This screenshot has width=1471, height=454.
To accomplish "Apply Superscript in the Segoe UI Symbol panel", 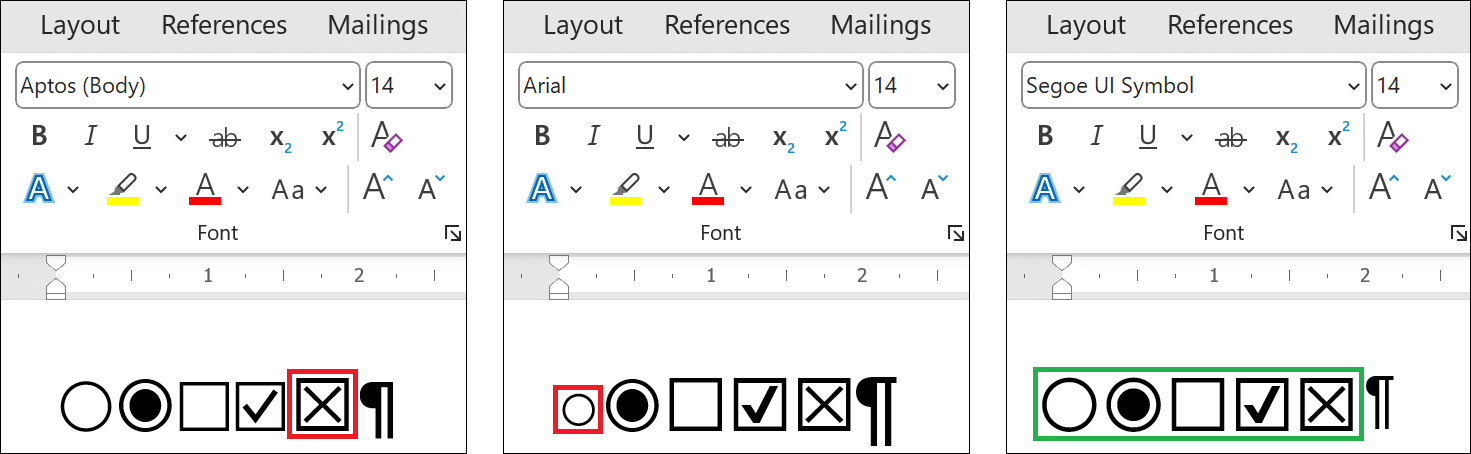I will coord(1338,135).
